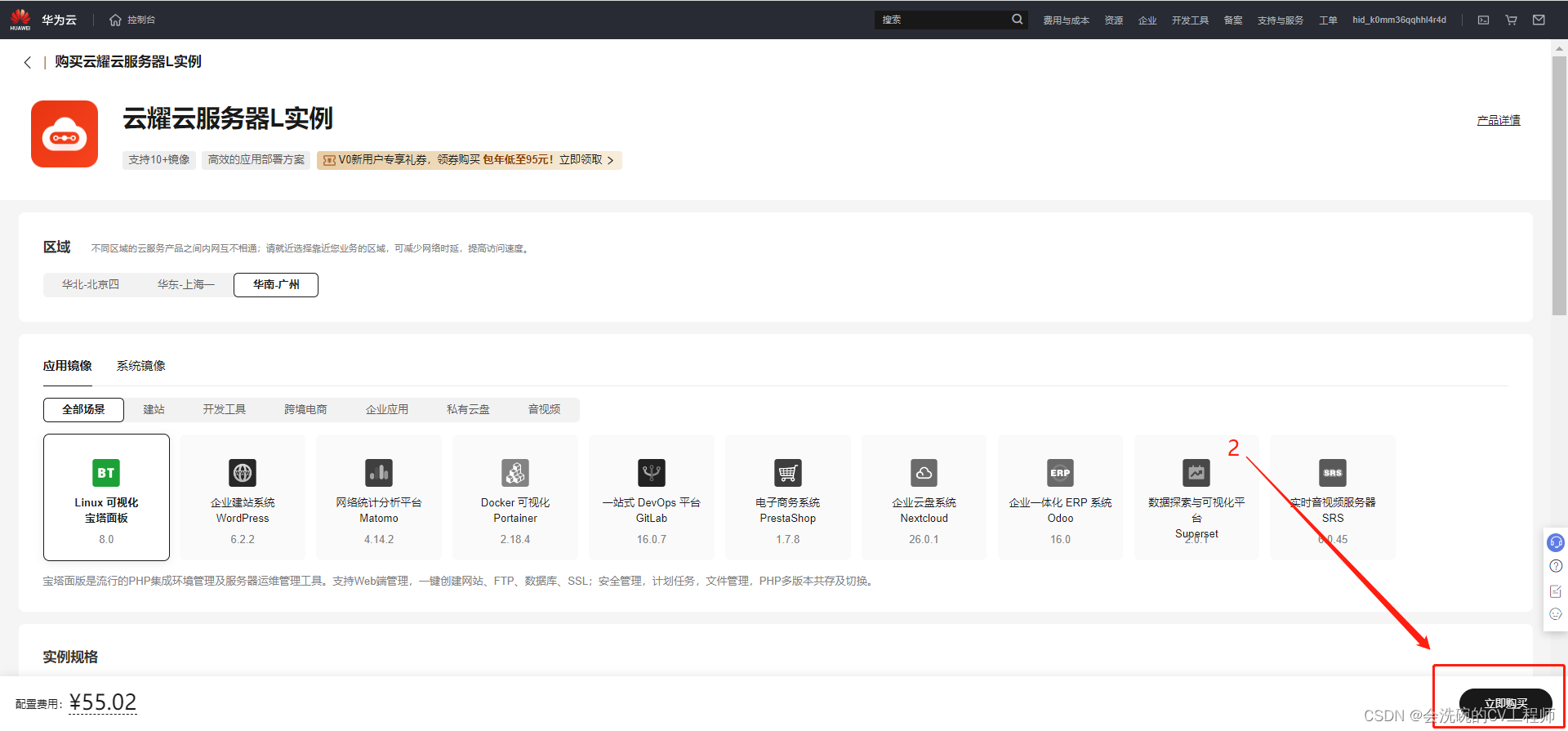Choose the 华南-广州 region option

[x=276, y=285]
